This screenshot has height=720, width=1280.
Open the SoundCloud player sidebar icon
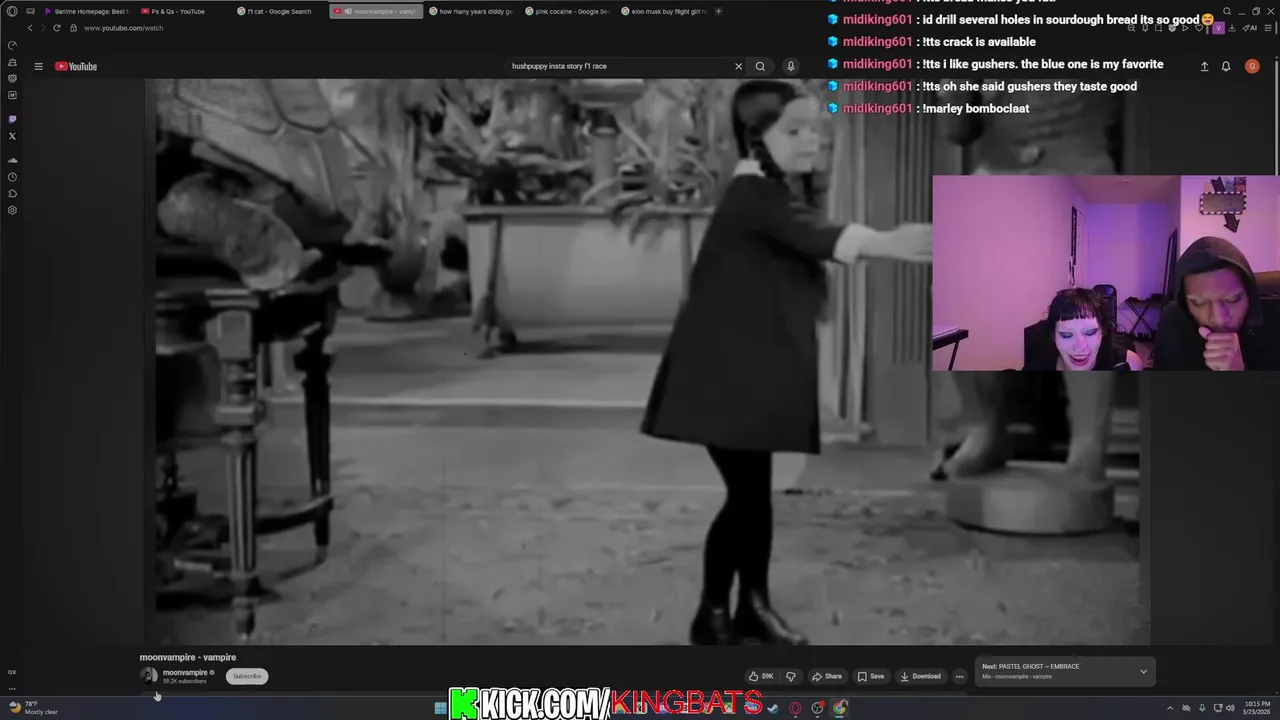(12, 160)
